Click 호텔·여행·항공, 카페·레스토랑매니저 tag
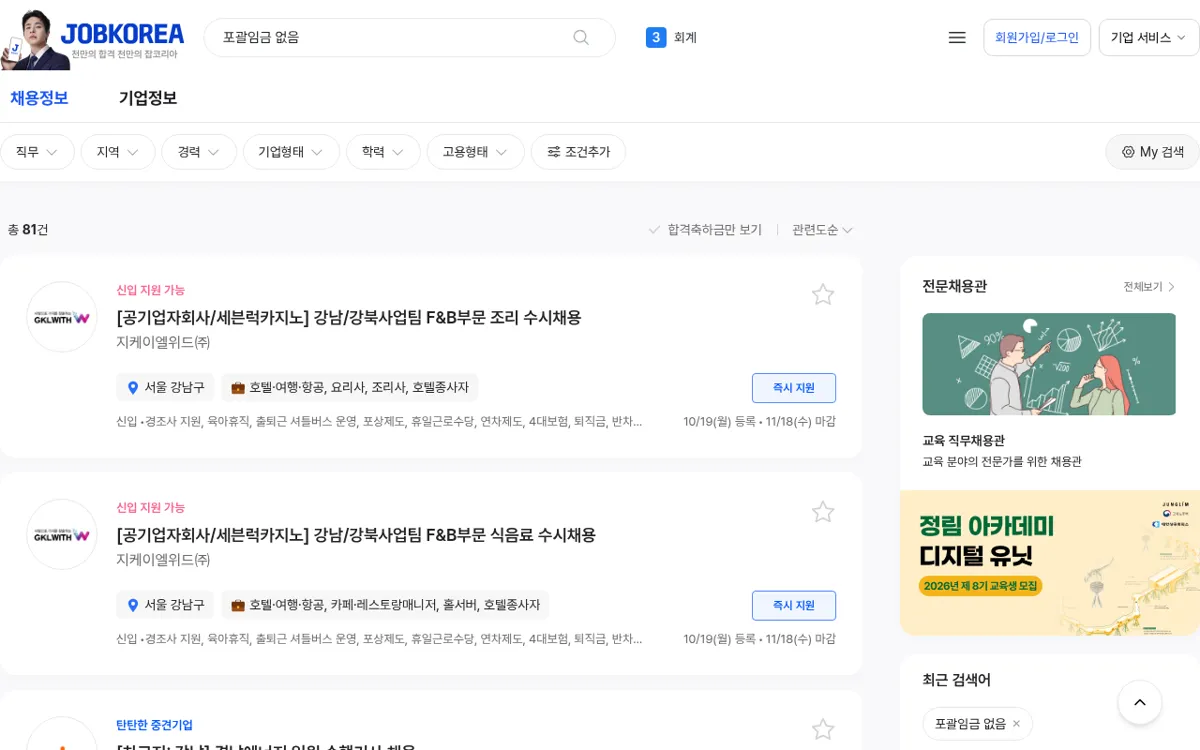 [x=385, y=605]
